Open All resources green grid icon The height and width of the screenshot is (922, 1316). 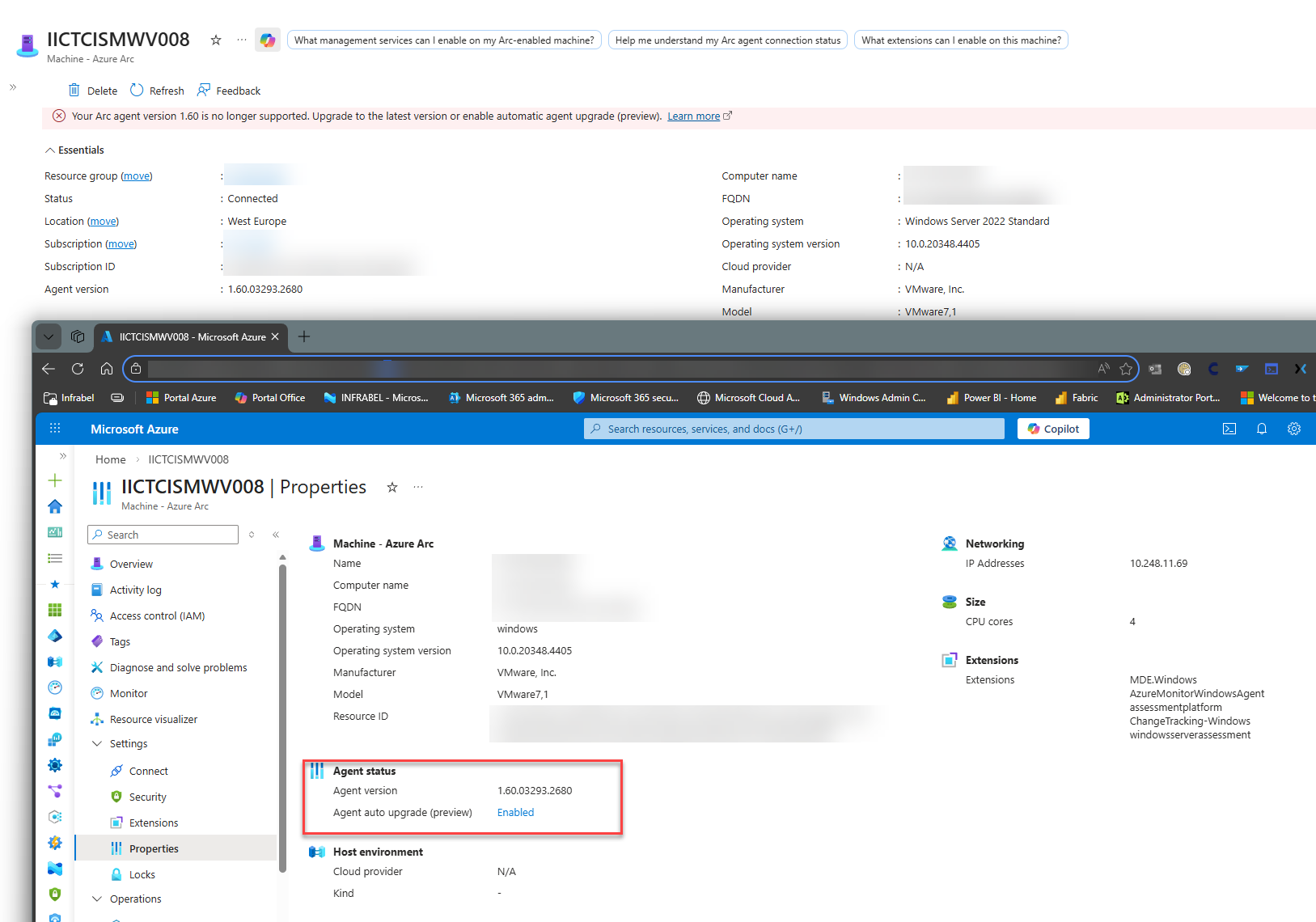coord(55,610)
